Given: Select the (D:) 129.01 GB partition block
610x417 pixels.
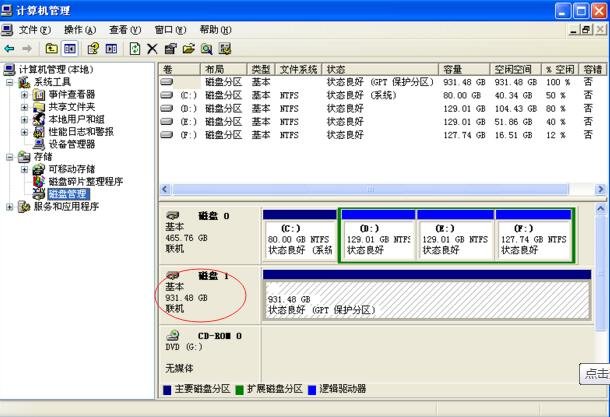Looking at the screenshot, I should click(x=378, y=236).
